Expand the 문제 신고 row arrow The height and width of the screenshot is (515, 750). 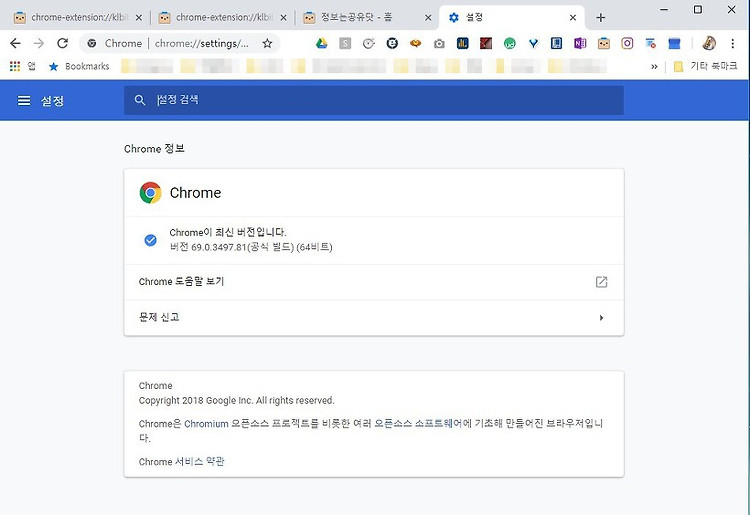click(x=601, y=318)
